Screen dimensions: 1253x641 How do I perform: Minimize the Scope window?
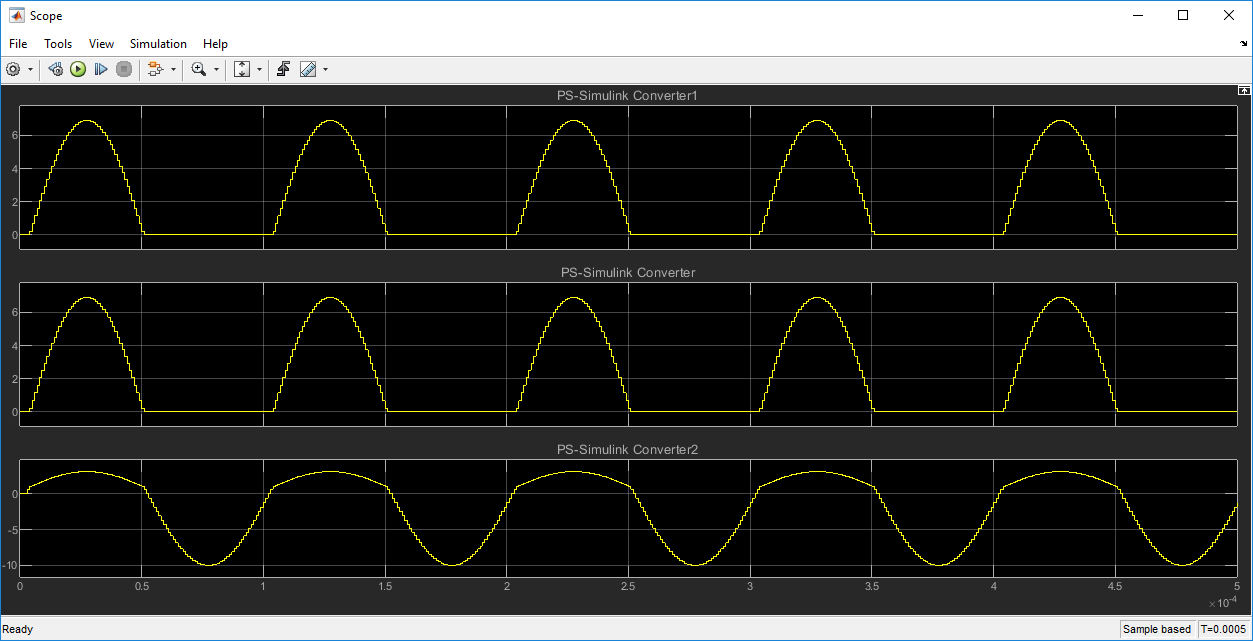[1138, 15]
